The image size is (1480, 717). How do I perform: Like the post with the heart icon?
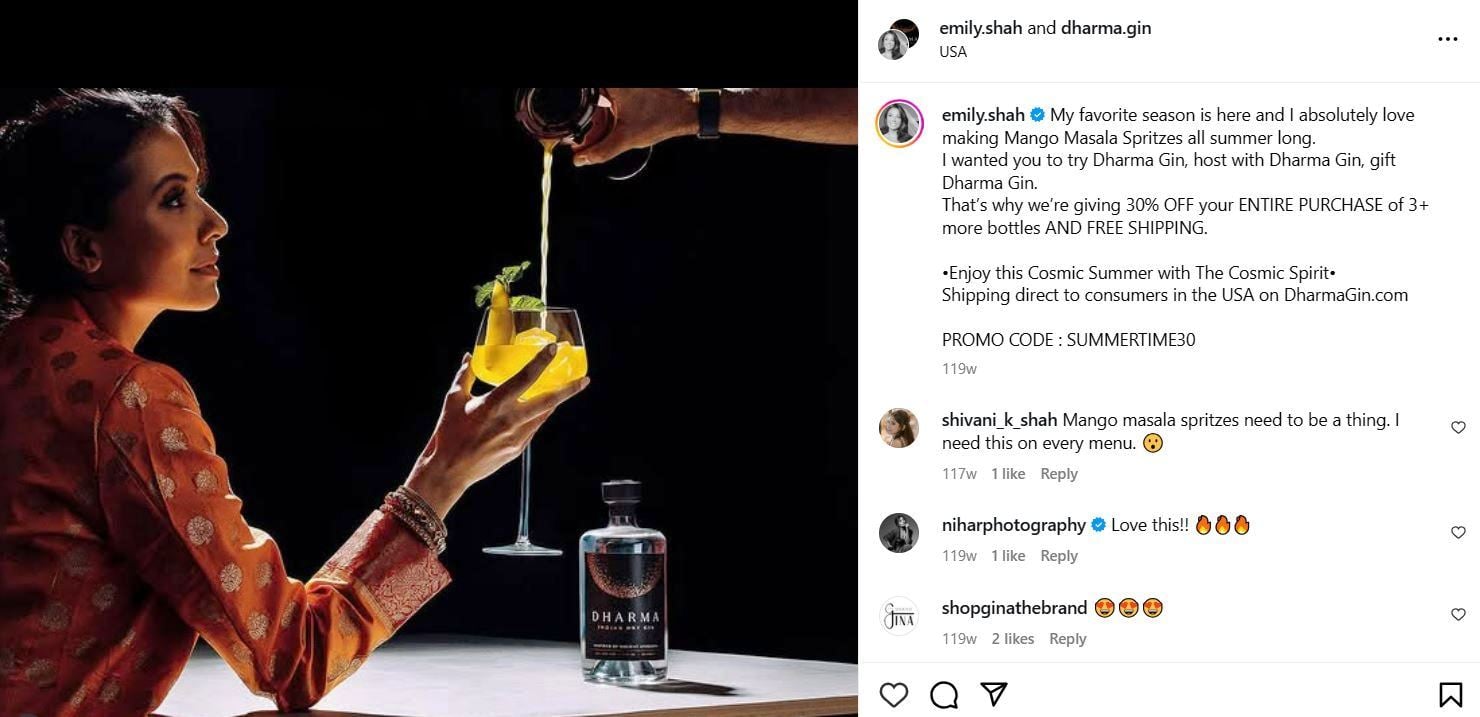coord(893,695)
